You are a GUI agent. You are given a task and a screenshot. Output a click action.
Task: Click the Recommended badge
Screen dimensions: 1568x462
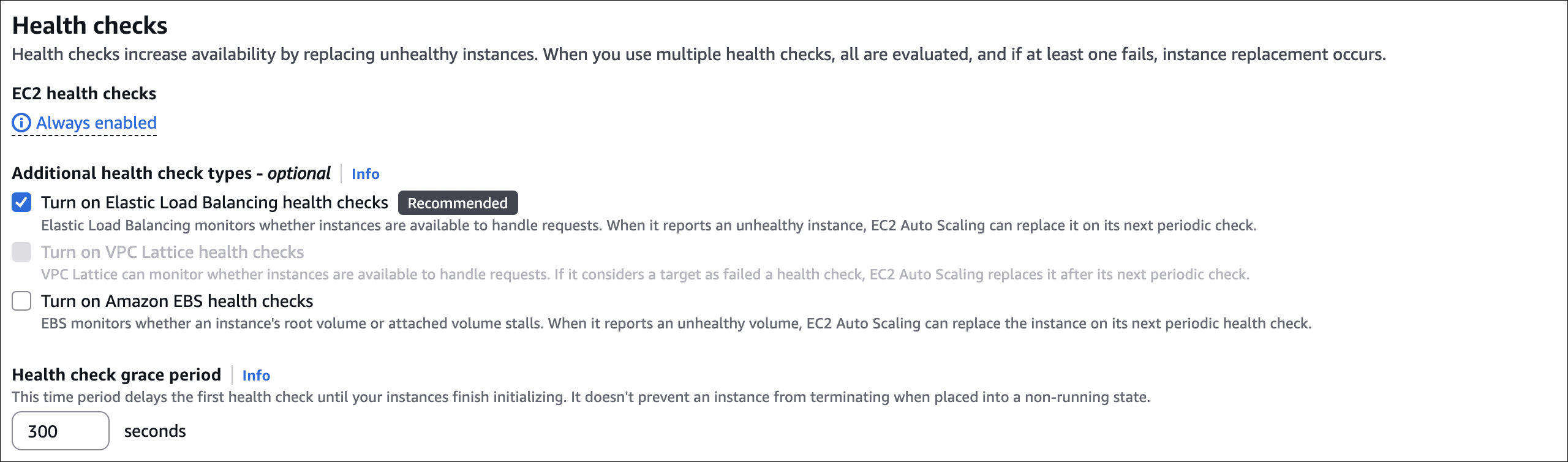pyautogui.click(x=458, y=203)
